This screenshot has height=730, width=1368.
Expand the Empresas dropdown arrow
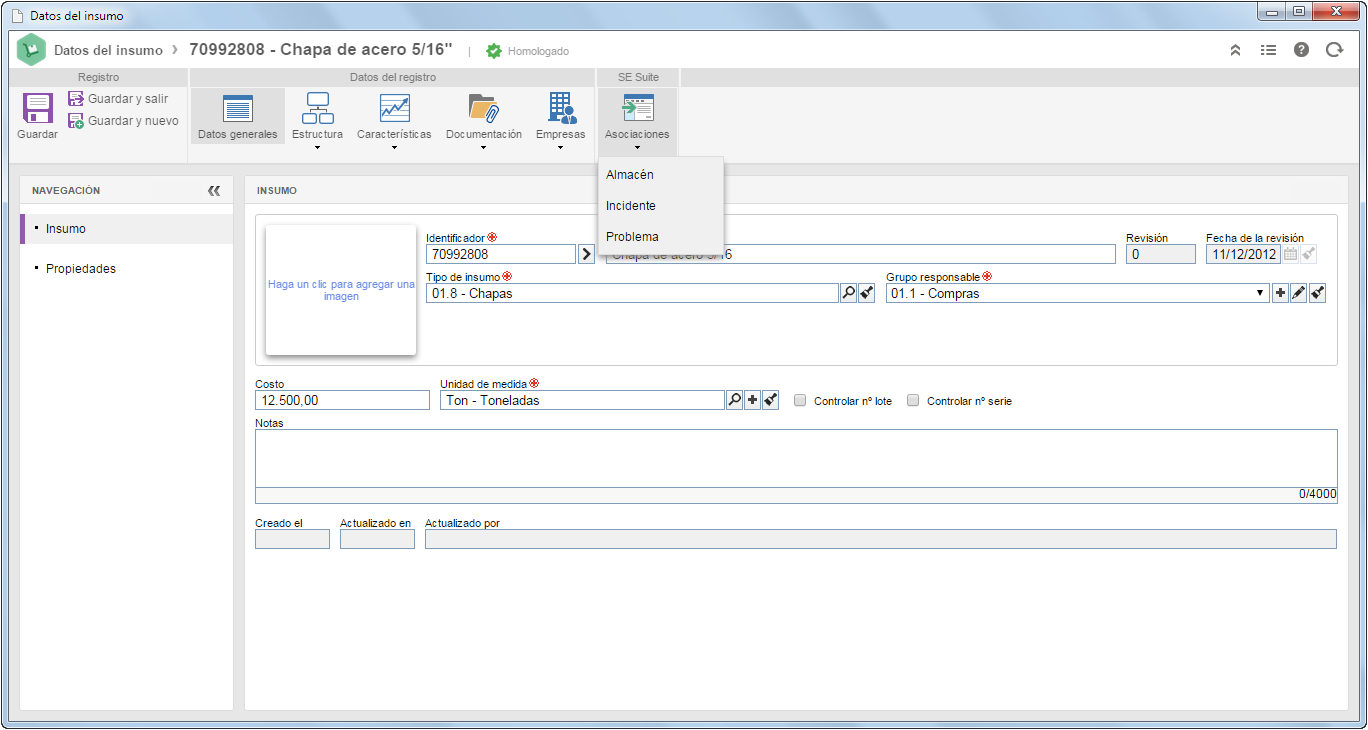pos(561,148)
